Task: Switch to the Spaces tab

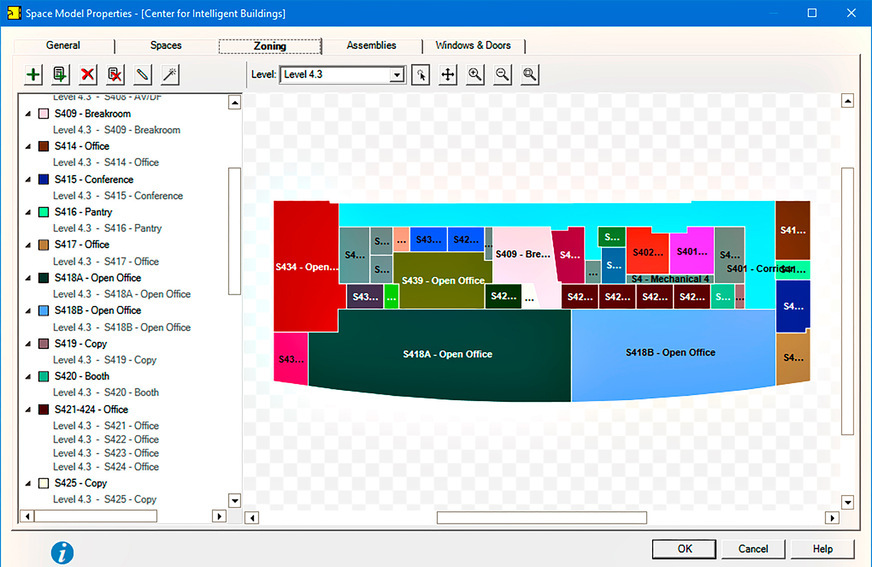Action: (x=166, y=46)
